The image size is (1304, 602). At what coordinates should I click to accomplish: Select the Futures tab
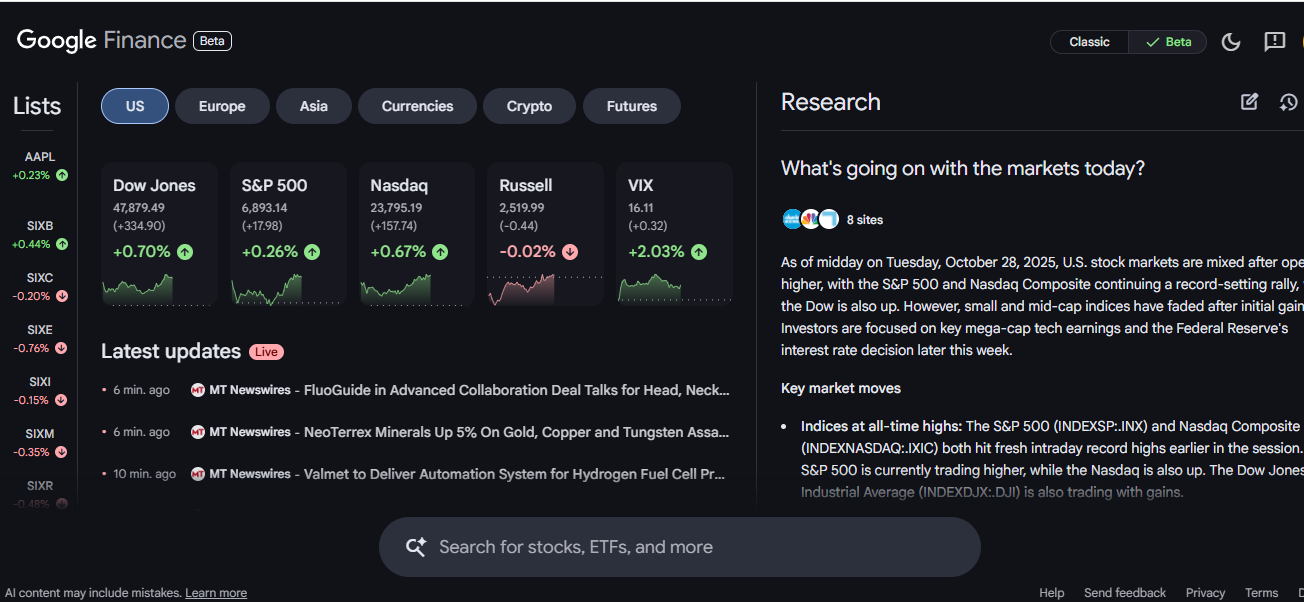632,106
